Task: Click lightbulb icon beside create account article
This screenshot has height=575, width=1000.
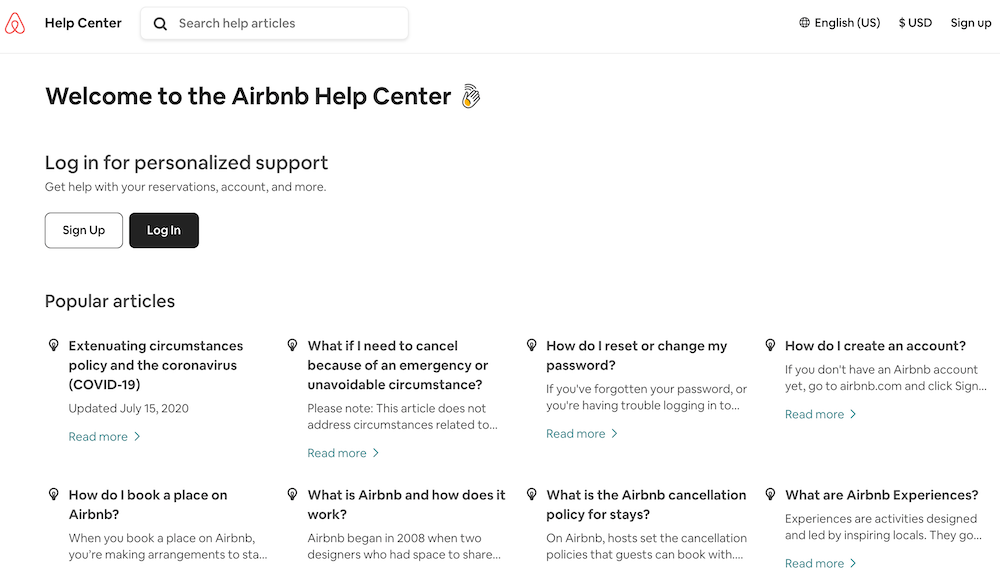Action: (770, 346)
